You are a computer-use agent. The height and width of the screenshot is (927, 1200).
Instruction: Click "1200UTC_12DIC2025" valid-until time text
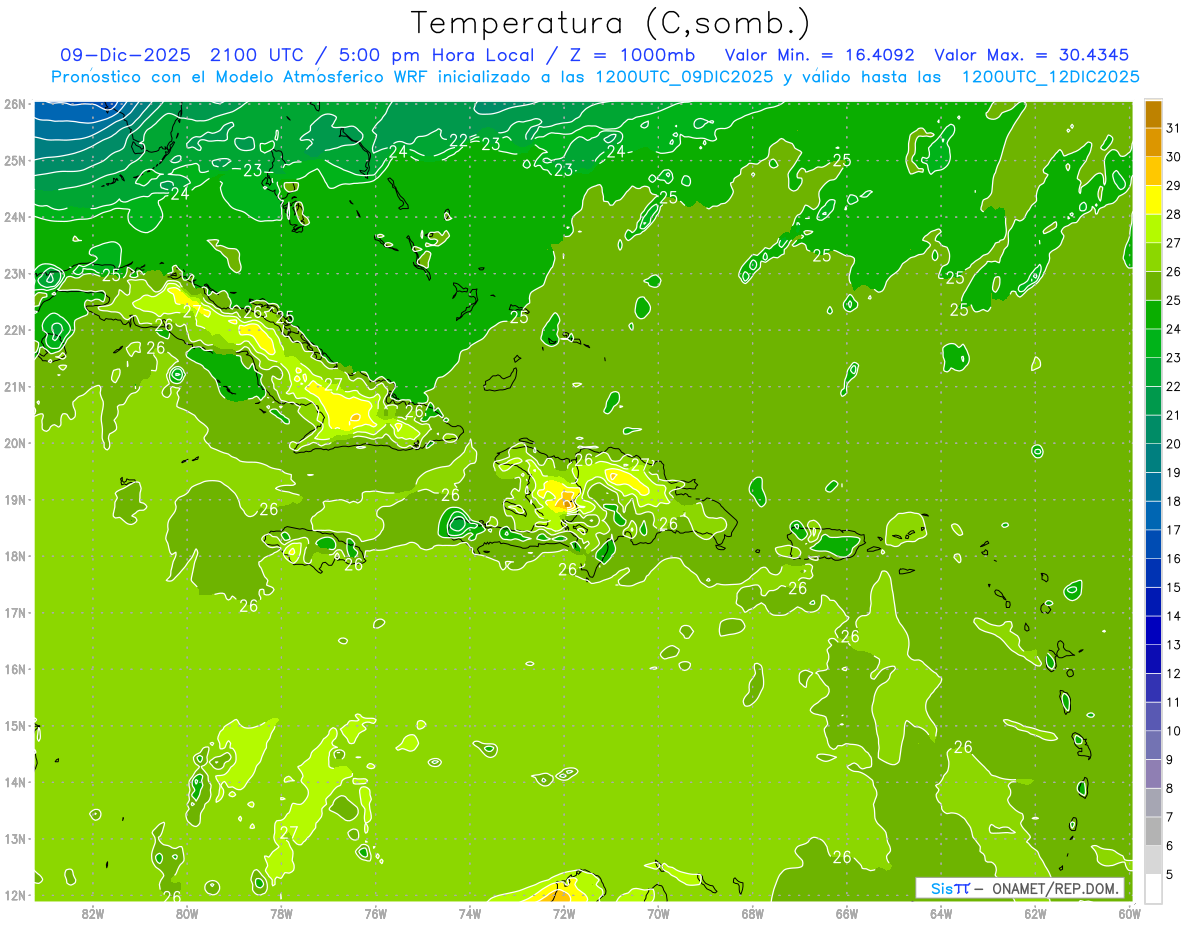pos(1050,77)
